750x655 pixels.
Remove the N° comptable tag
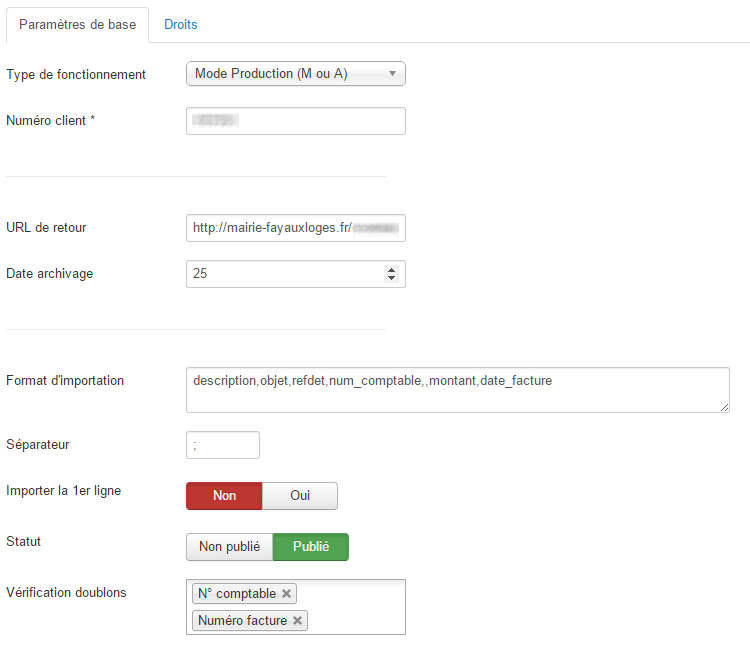click(287, 594)
